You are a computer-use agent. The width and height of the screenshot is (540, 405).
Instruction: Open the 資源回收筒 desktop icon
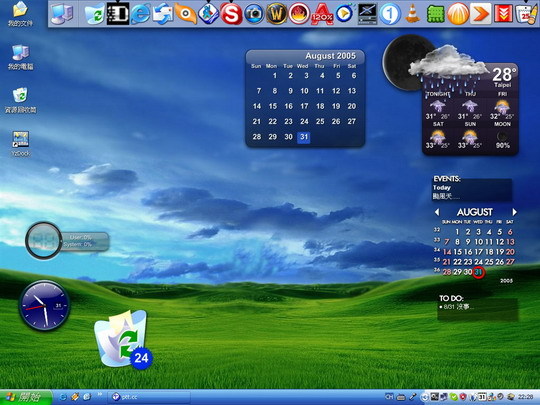20,101
